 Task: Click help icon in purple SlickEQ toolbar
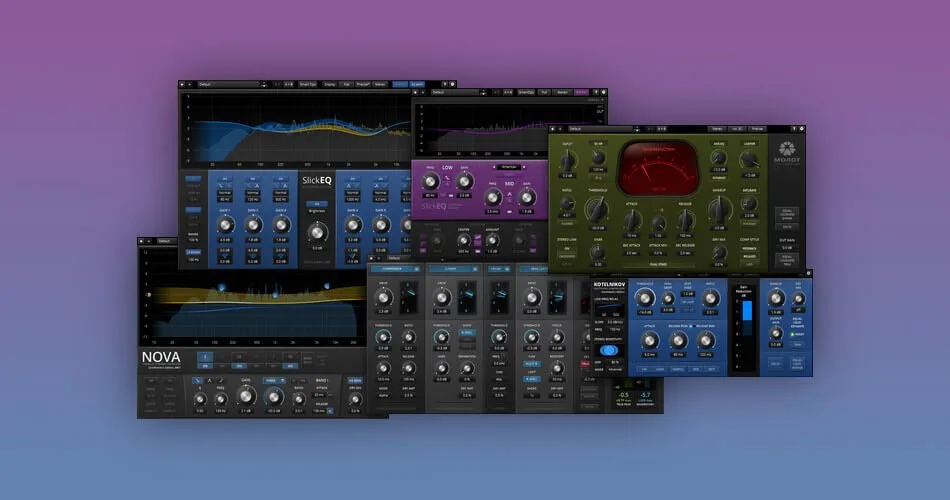click(596, 92)
